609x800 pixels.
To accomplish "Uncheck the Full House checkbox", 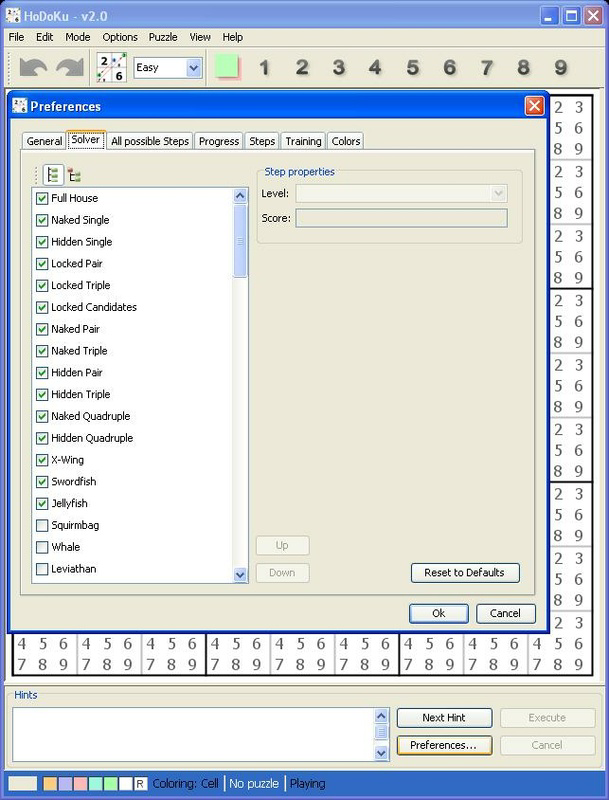I will [x=42, y=198].
